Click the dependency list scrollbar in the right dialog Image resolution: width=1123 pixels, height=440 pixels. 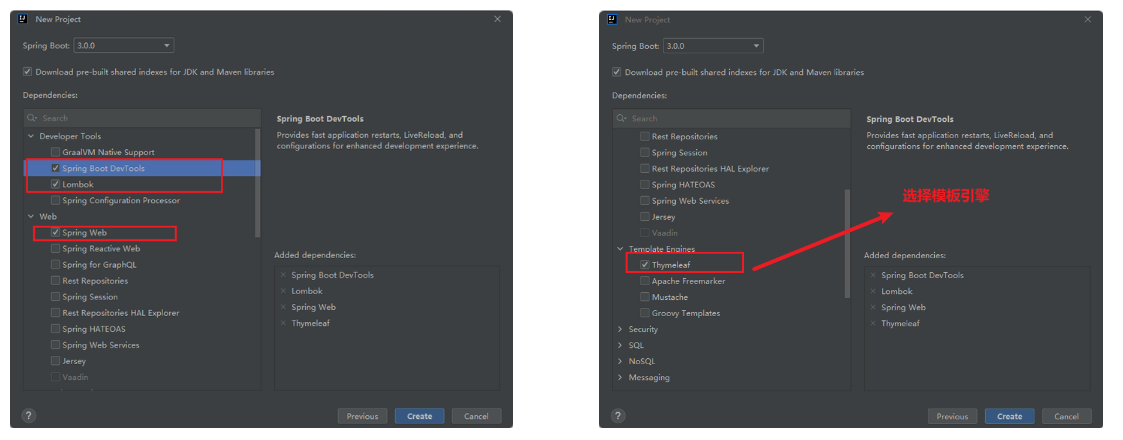point(847,240)
